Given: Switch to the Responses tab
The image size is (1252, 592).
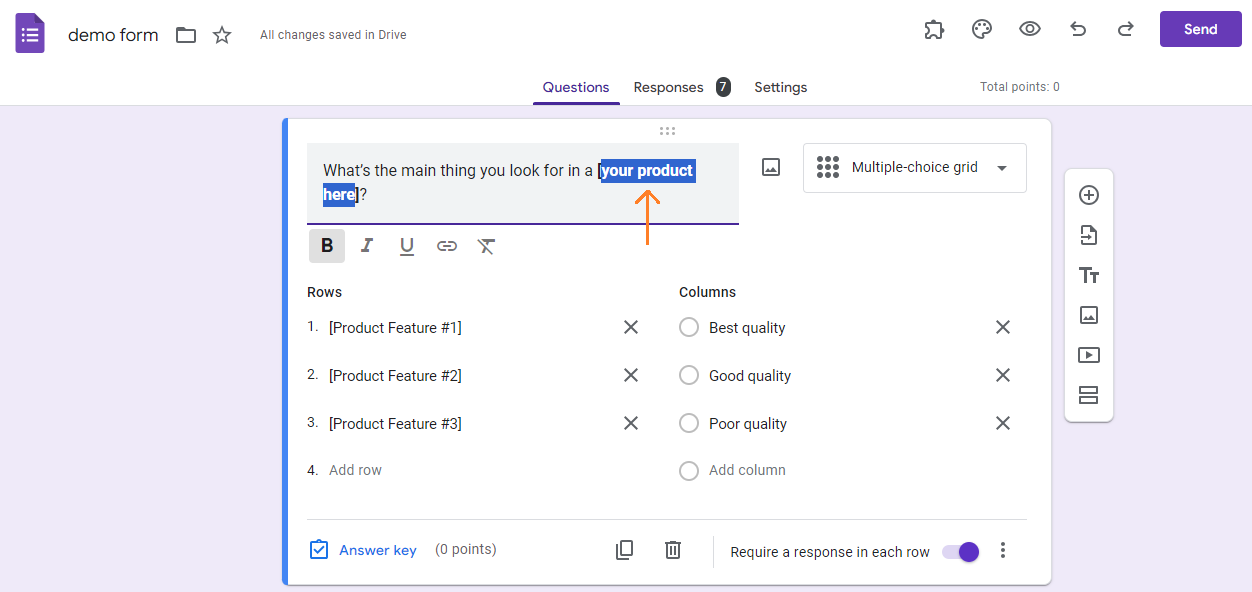Looking at the screenshot, I should (x=682, y=87).
